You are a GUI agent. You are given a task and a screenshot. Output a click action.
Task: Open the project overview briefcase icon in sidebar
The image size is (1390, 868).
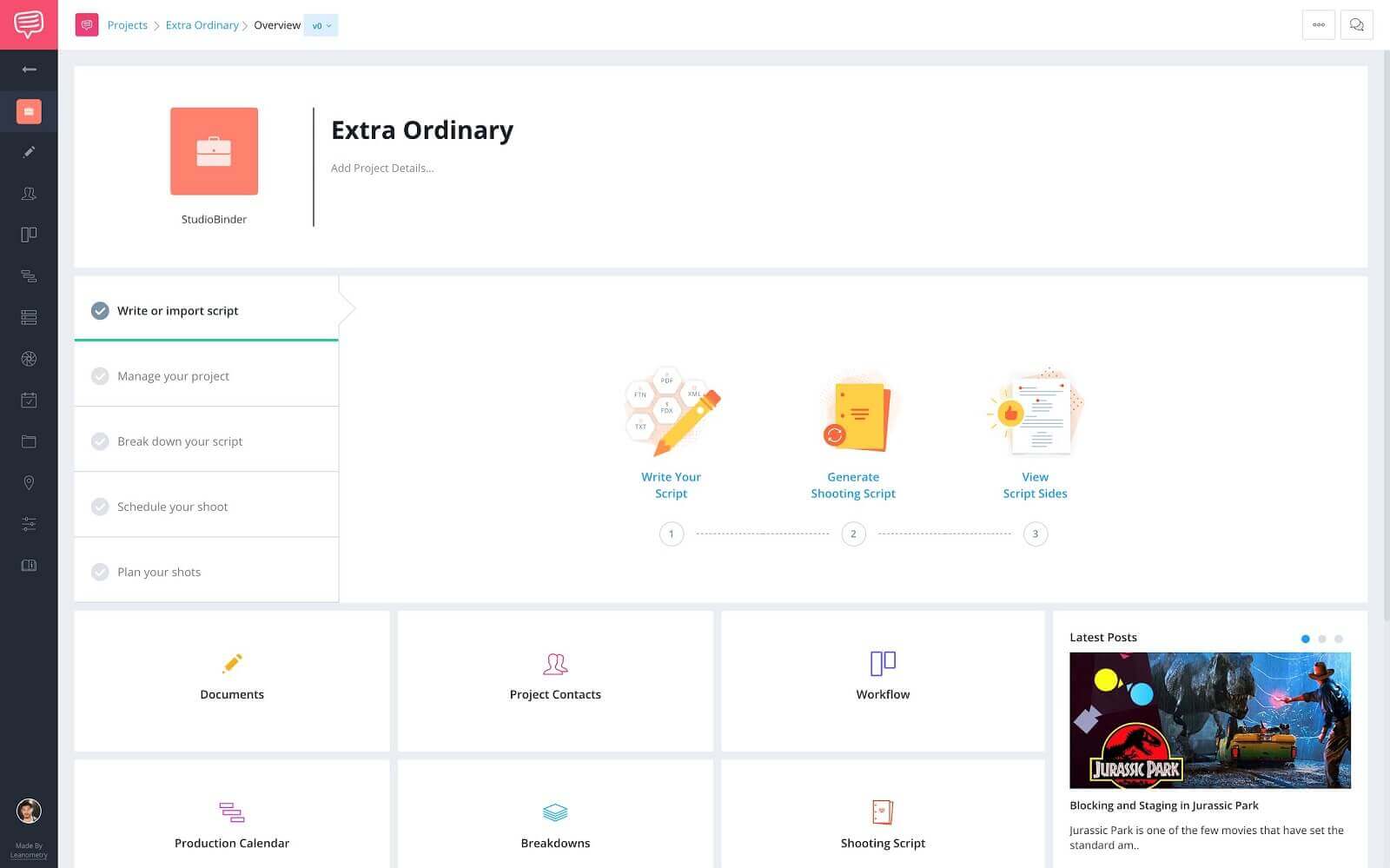(29, 111)
